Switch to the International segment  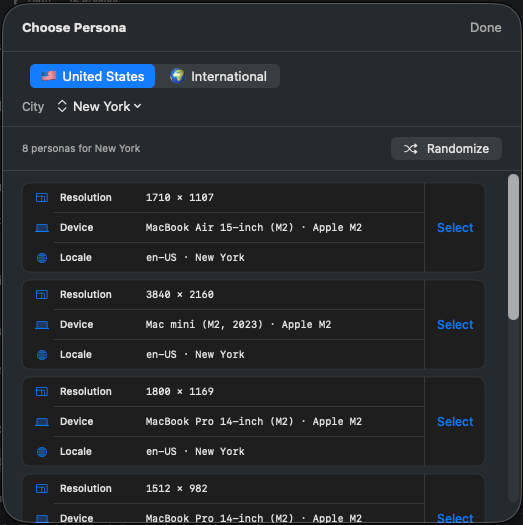218,76
